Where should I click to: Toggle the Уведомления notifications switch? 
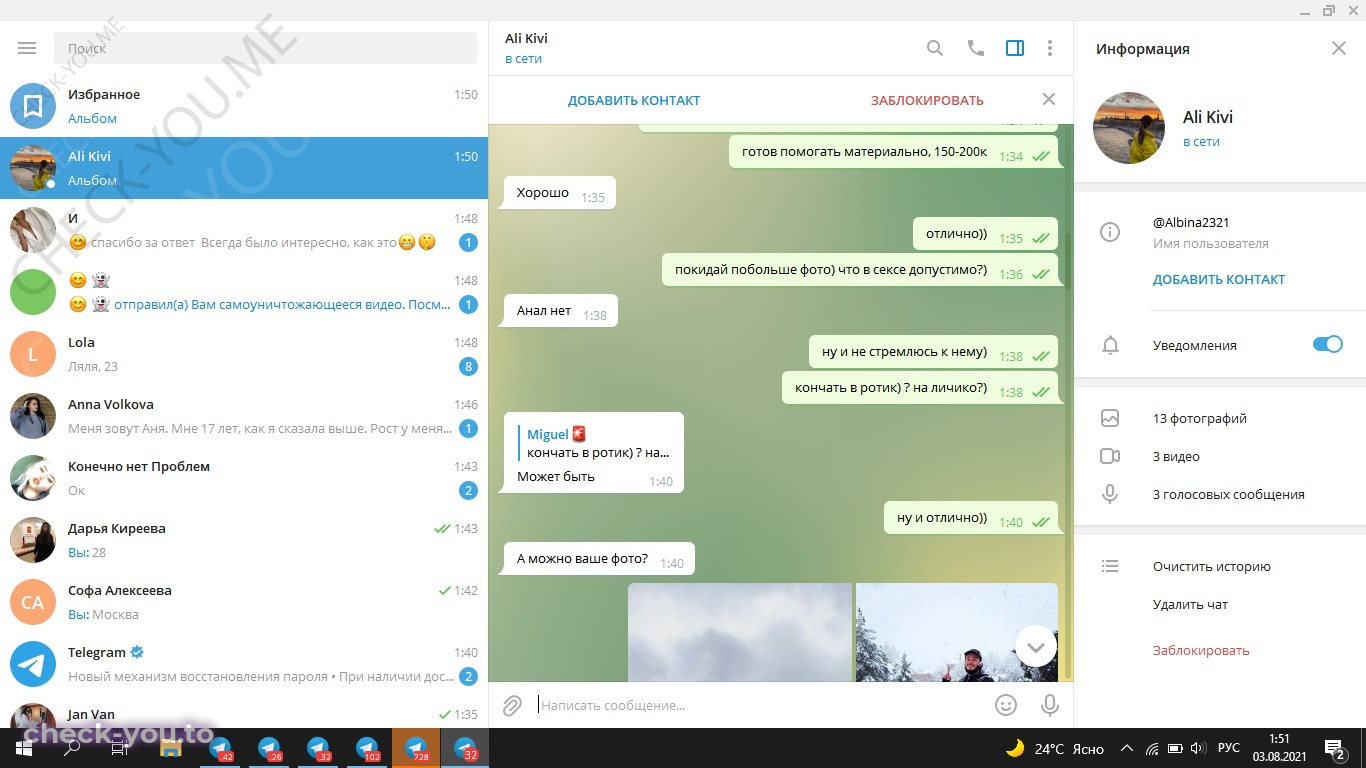point(1328,344)
